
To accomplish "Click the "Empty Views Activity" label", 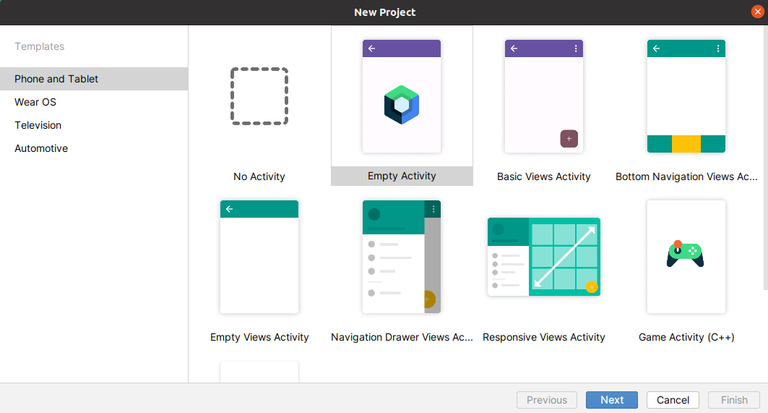I will 259,337.
